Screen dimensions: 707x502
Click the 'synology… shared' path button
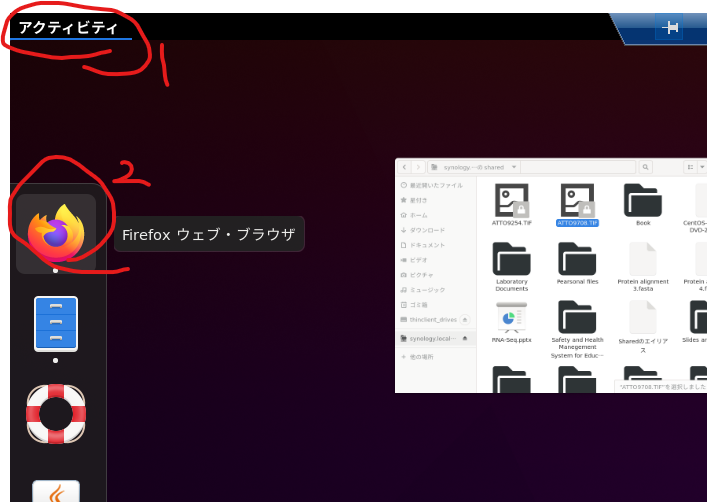click(x=474, y=167)
